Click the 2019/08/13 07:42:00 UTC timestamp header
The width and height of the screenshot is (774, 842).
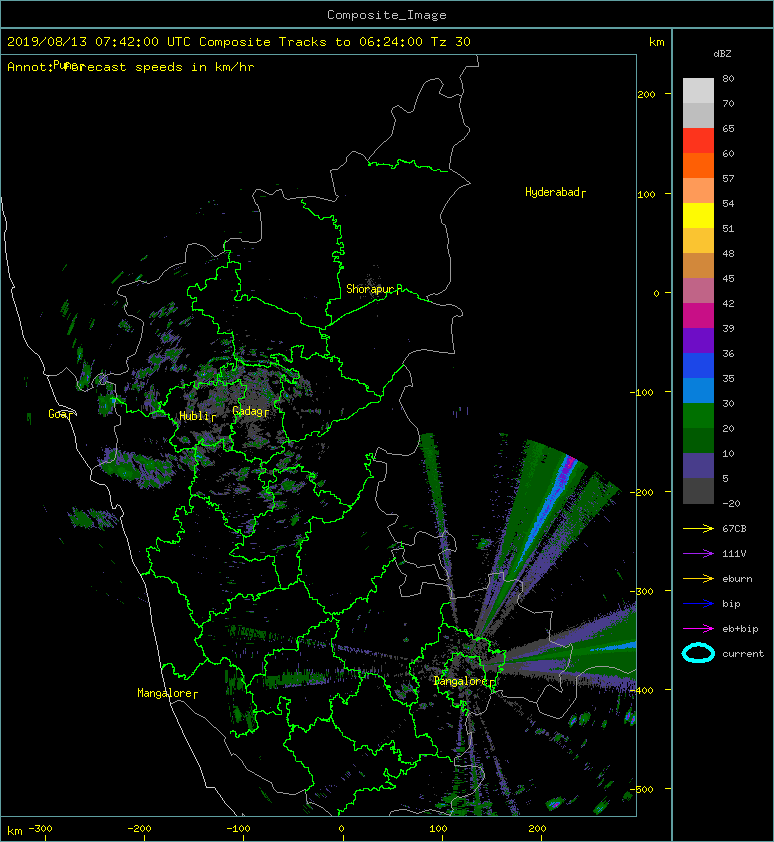99,42
